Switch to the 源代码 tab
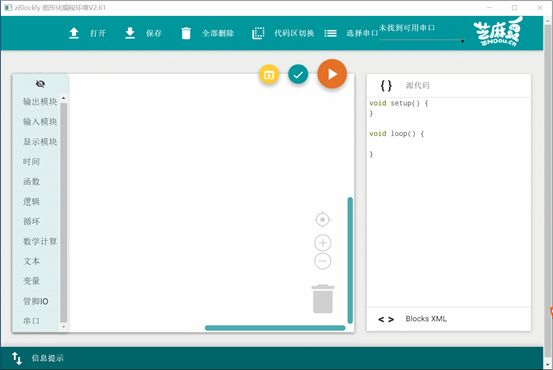 coord(418,86)
